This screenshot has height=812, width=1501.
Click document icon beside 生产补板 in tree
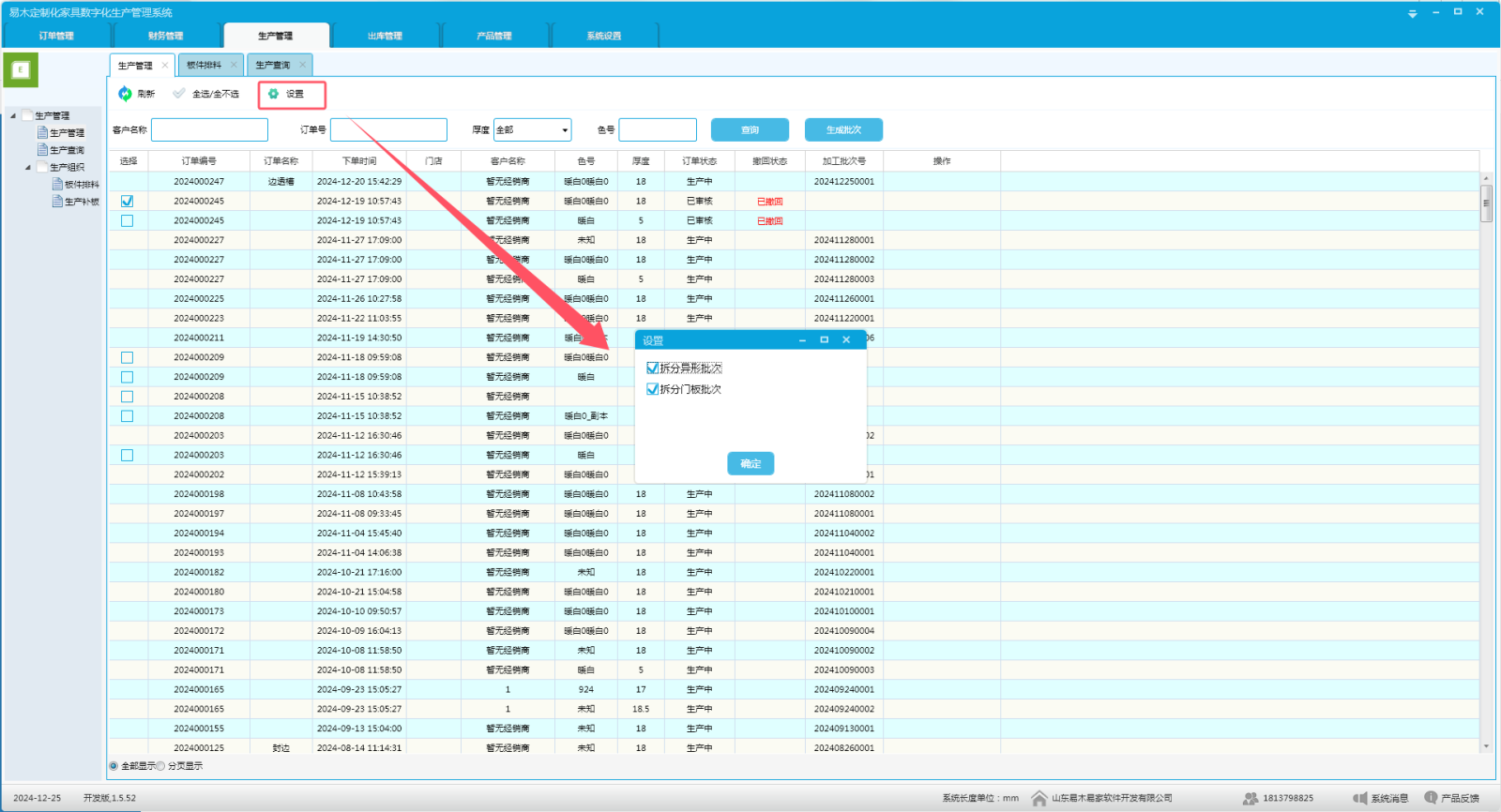click(x=57, y=202)
